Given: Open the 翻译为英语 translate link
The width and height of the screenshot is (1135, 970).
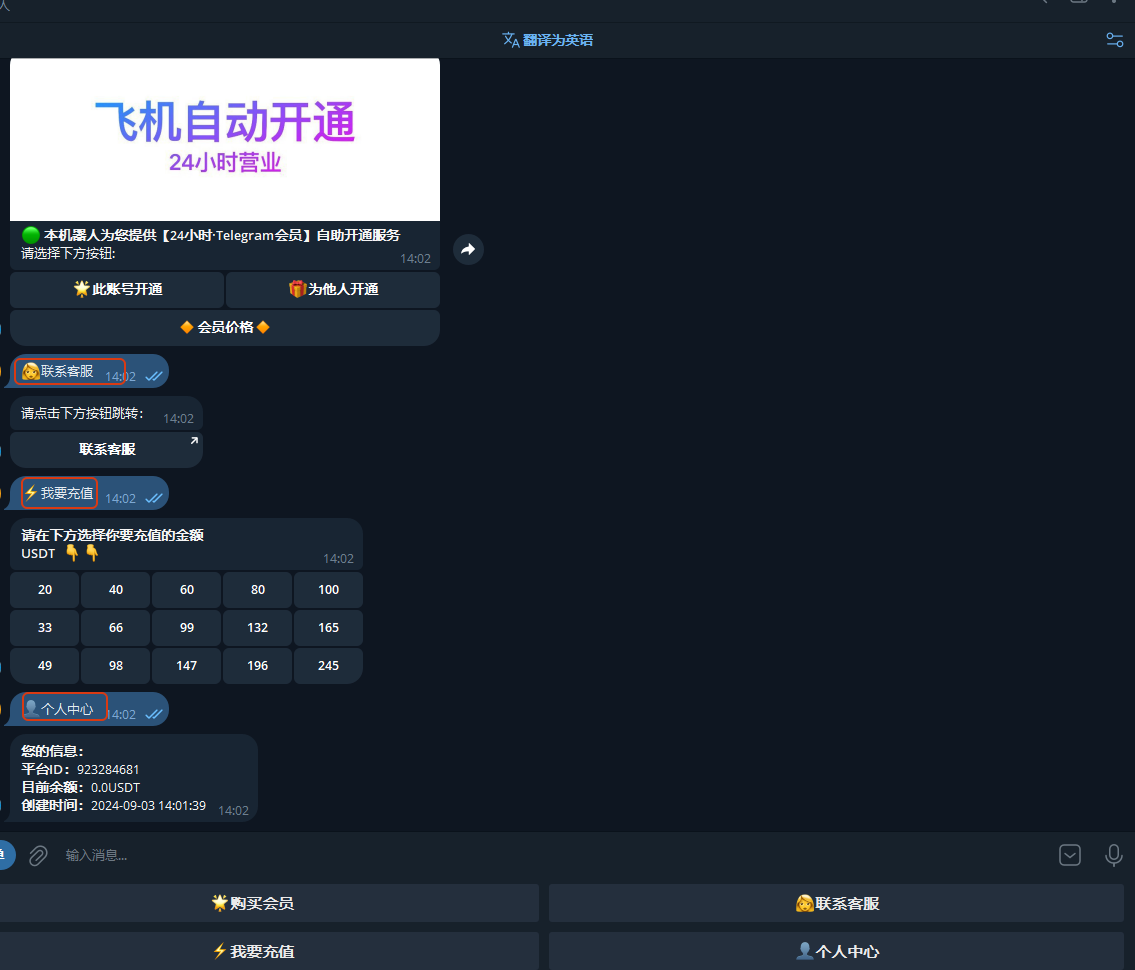Looking at the screenshot, I should point(557,40).
